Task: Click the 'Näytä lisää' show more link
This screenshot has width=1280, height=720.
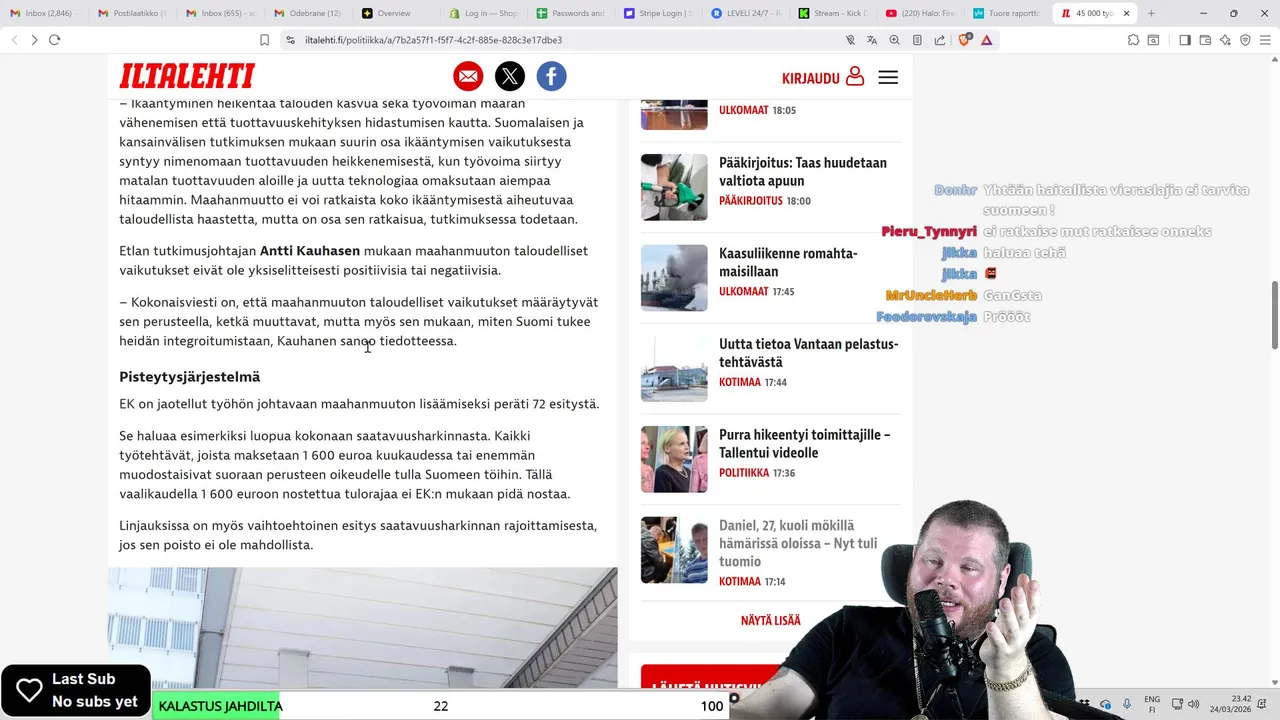Action: click(771, 620)
